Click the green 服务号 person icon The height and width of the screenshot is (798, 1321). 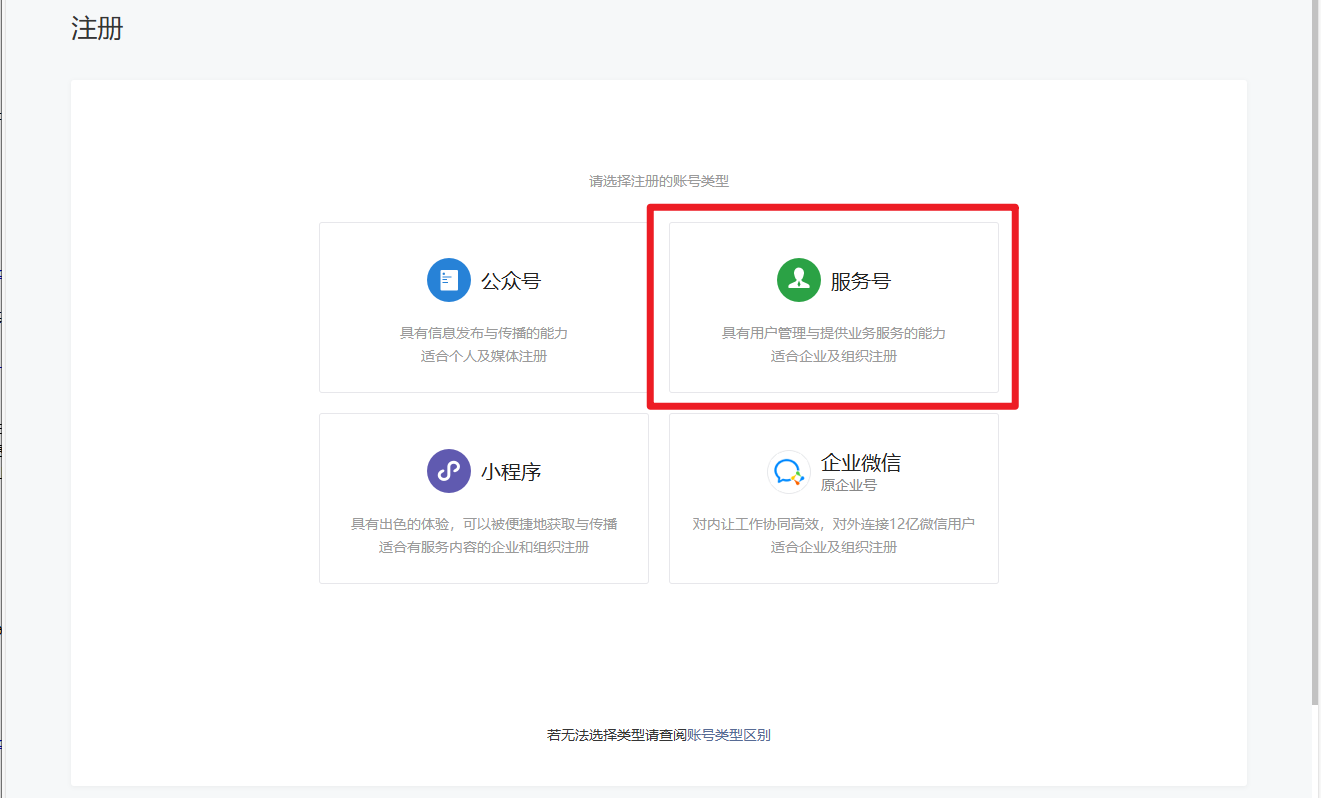(x=798, y=280)
